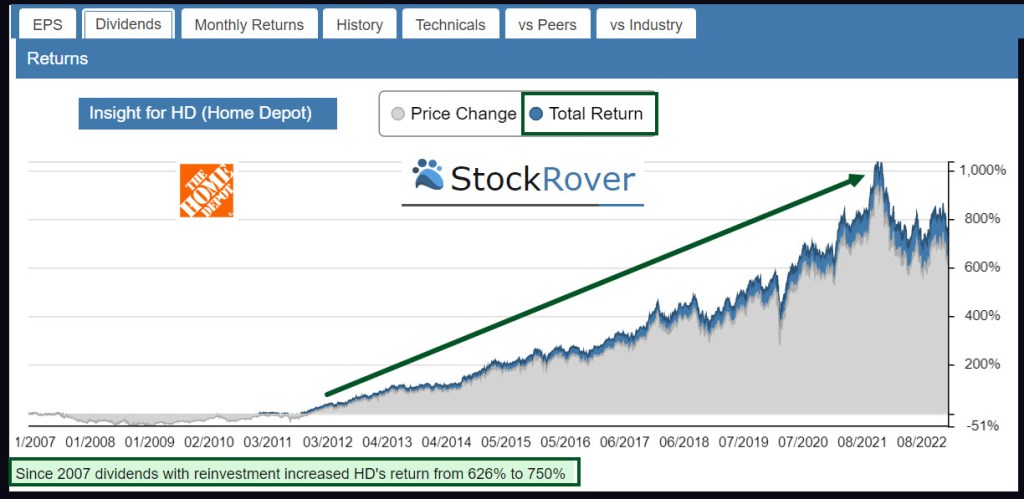Click the 1,000% y-axis label
Viewport: 1024px width, 499px height.
tap(982, 170)
